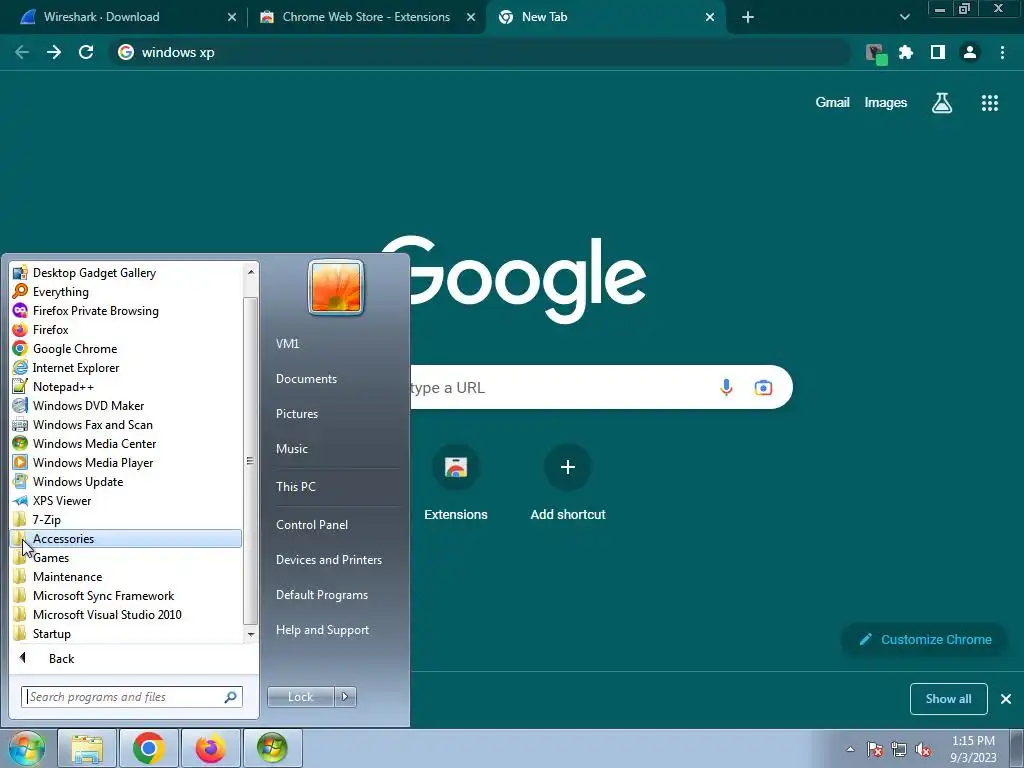Viewport: 1024px width, 768px height.
Task: Go forward one page in Chrome
Action: [54, 52]
